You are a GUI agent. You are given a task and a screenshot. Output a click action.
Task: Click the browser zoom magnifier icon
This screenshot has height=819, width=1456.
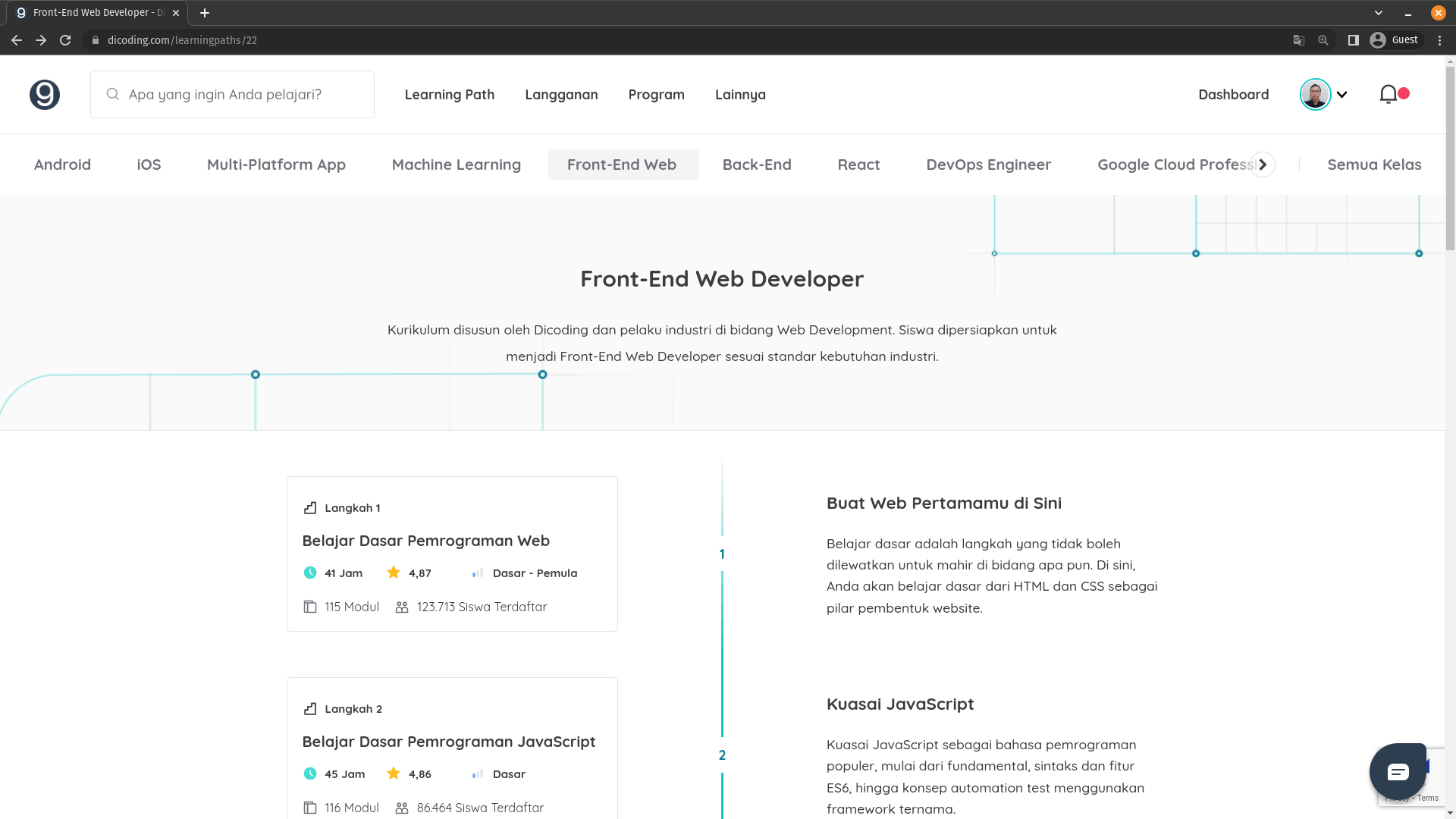coord(1323,40)
